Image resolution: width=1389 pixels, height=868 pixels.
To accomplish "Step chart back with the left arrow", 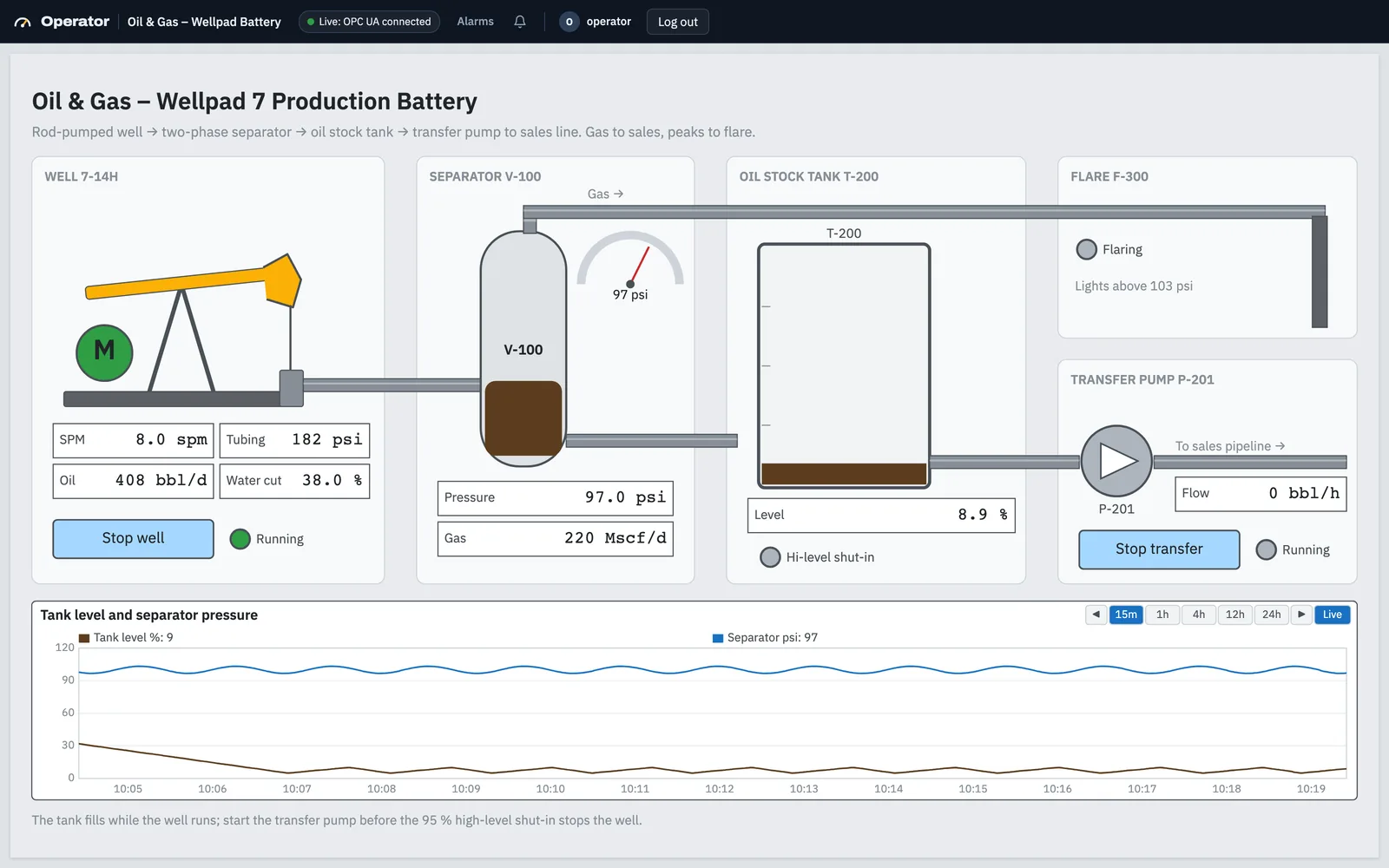I will (1096, 615).
